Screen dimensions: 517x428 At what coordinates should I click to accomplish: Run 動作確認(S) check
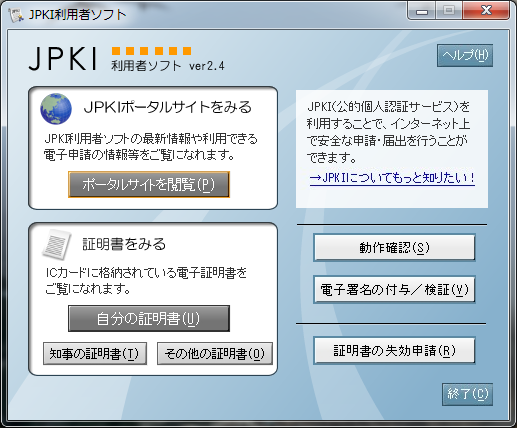pyautogui.click(x=394, y=247)
